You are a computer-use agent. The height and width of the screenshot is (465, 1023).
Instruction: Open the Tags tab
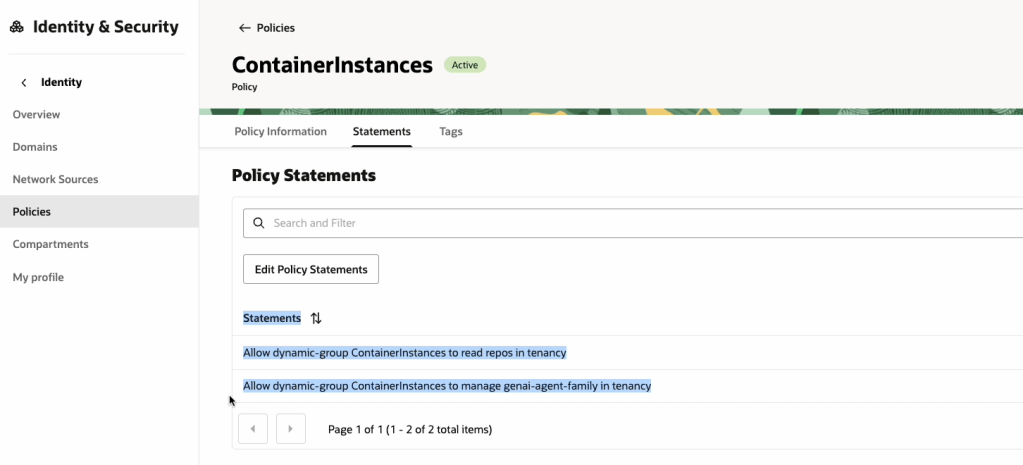[x=451, y=131]
